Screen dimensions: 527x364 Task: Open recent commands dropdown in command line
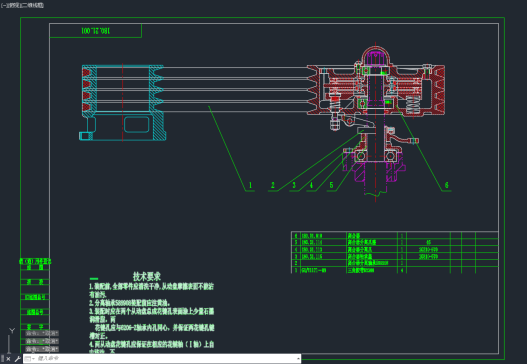(29, 359)
